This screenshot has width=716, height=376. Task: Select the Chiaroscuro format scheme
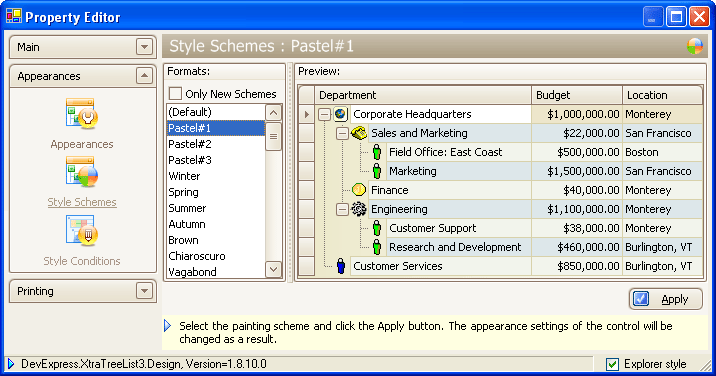pyautogui.click(x=216, y=256)
